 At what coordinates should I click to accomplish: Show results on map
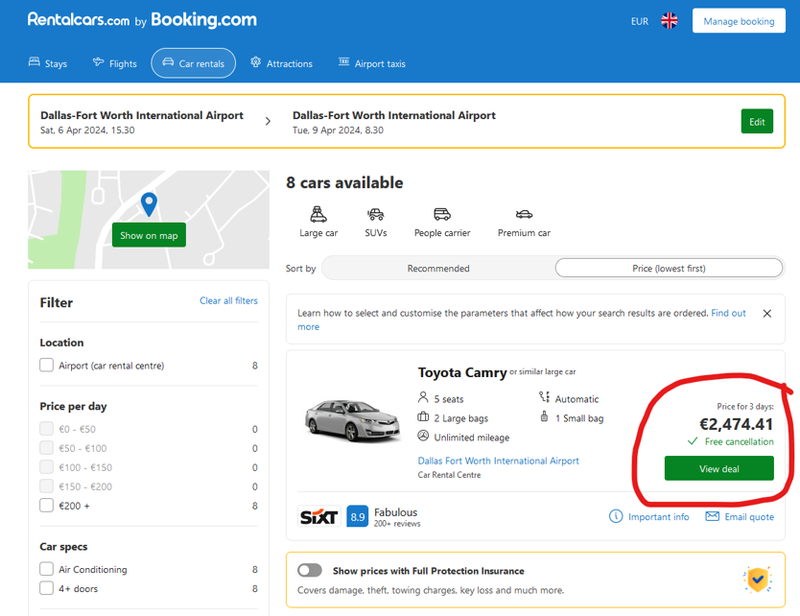(149, 235)
